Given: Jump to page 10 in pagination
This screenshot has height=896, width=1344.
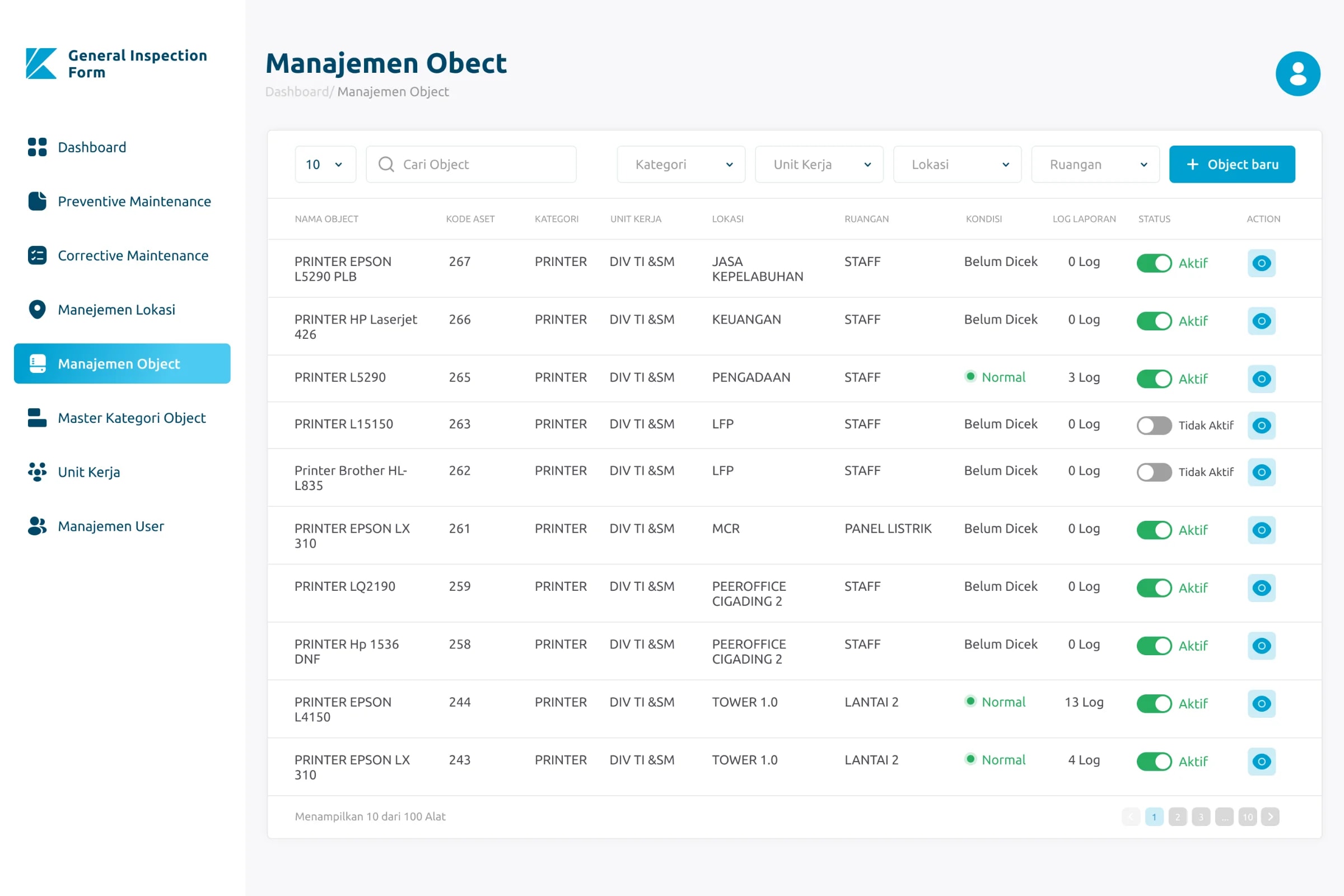Looking at the screenshot, I should pos(1248,816).
